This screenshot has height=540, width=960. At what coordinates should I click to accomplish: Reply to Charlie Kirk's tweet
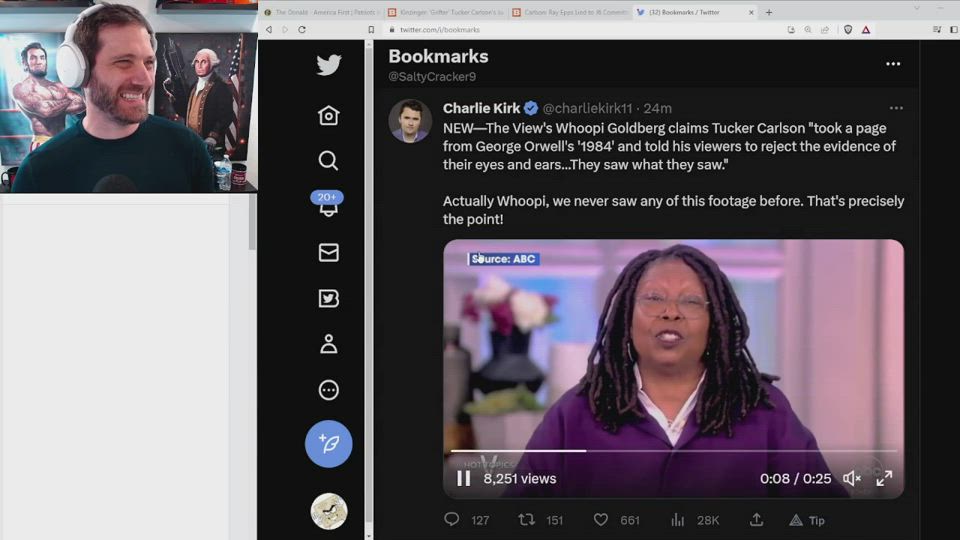(x=452, y=520)
